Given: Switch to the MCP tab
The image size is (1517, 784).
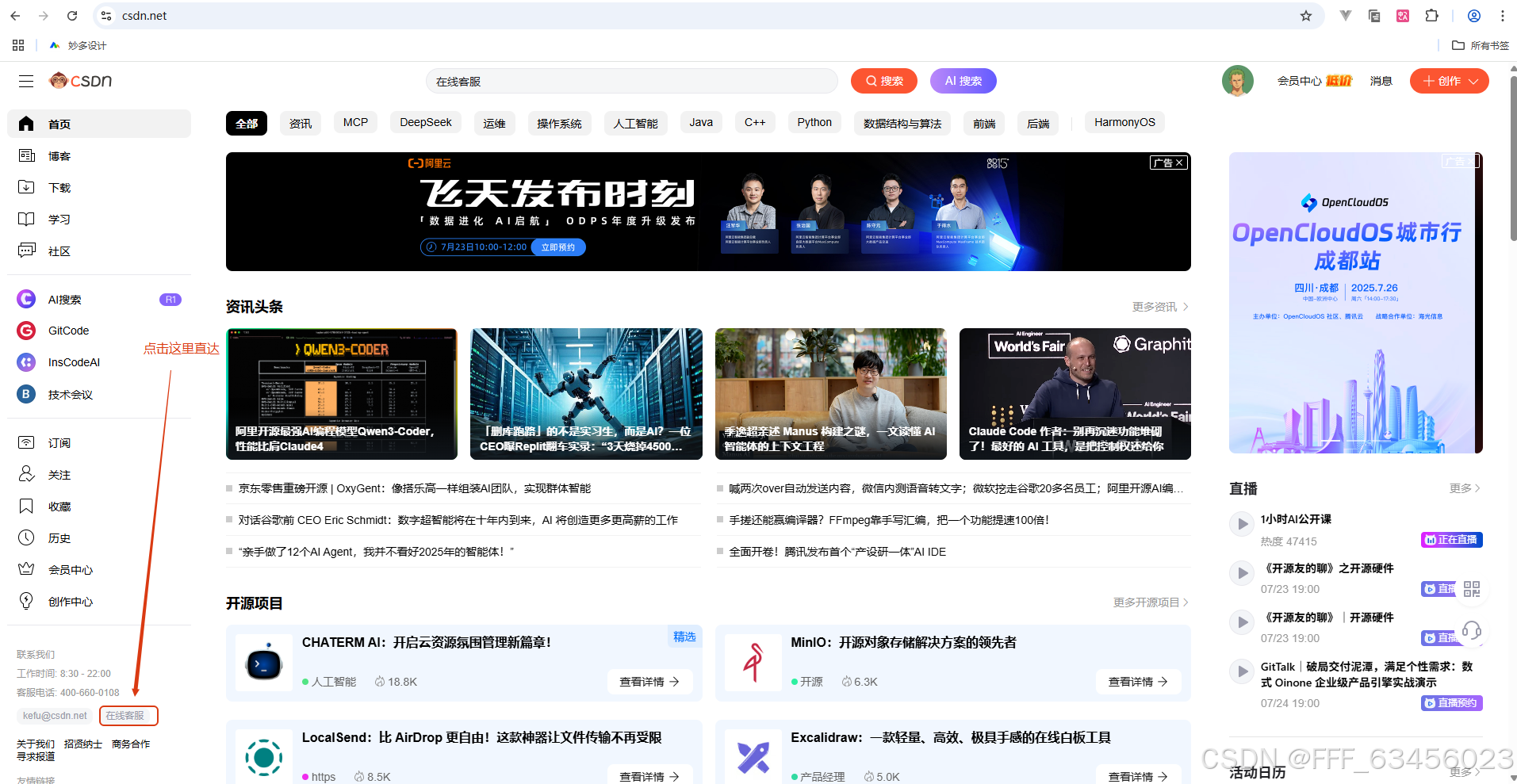Looking at the screenshot, I should (x=355, y=122).
